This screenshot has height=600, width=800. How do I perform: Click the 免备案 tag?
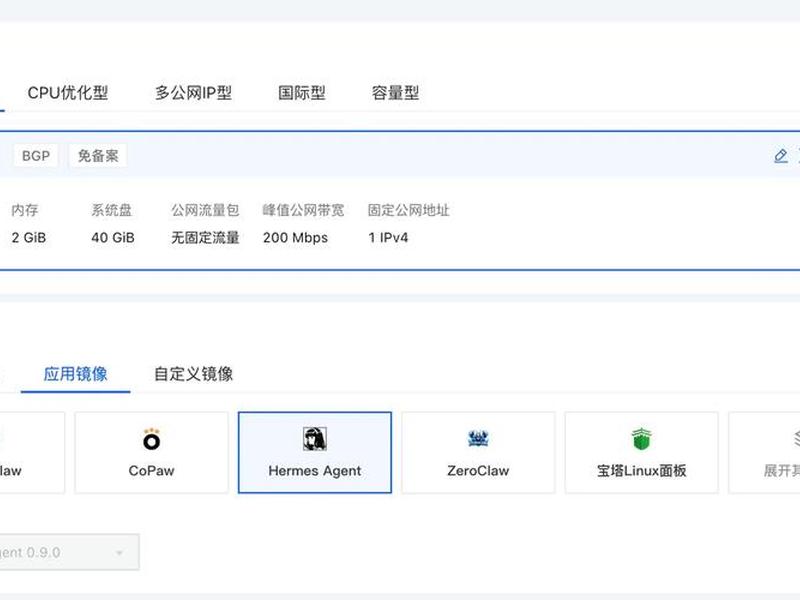pos(98,156)
